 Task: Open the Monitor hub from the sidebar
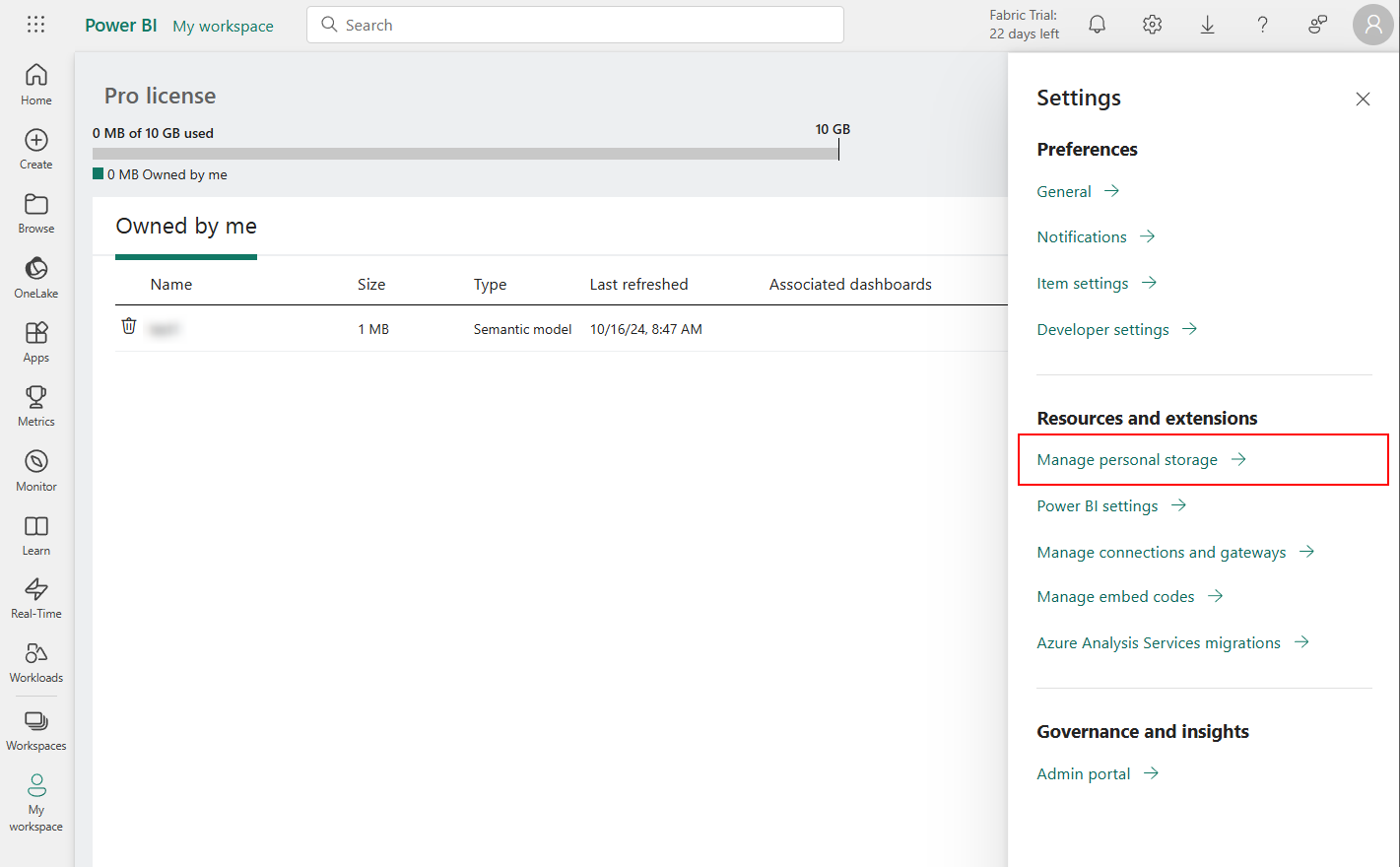(x=35, y=466)
